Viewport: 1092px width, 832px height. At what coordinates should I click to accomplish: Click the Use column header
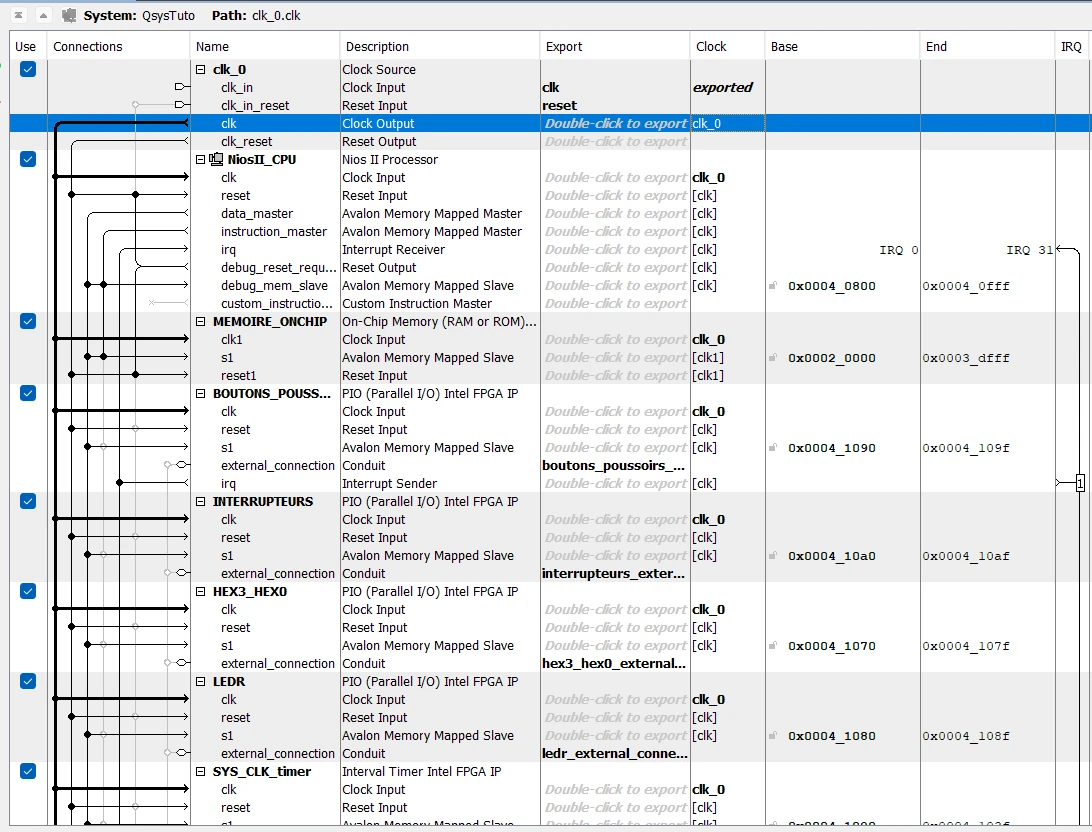pos(28,47)
